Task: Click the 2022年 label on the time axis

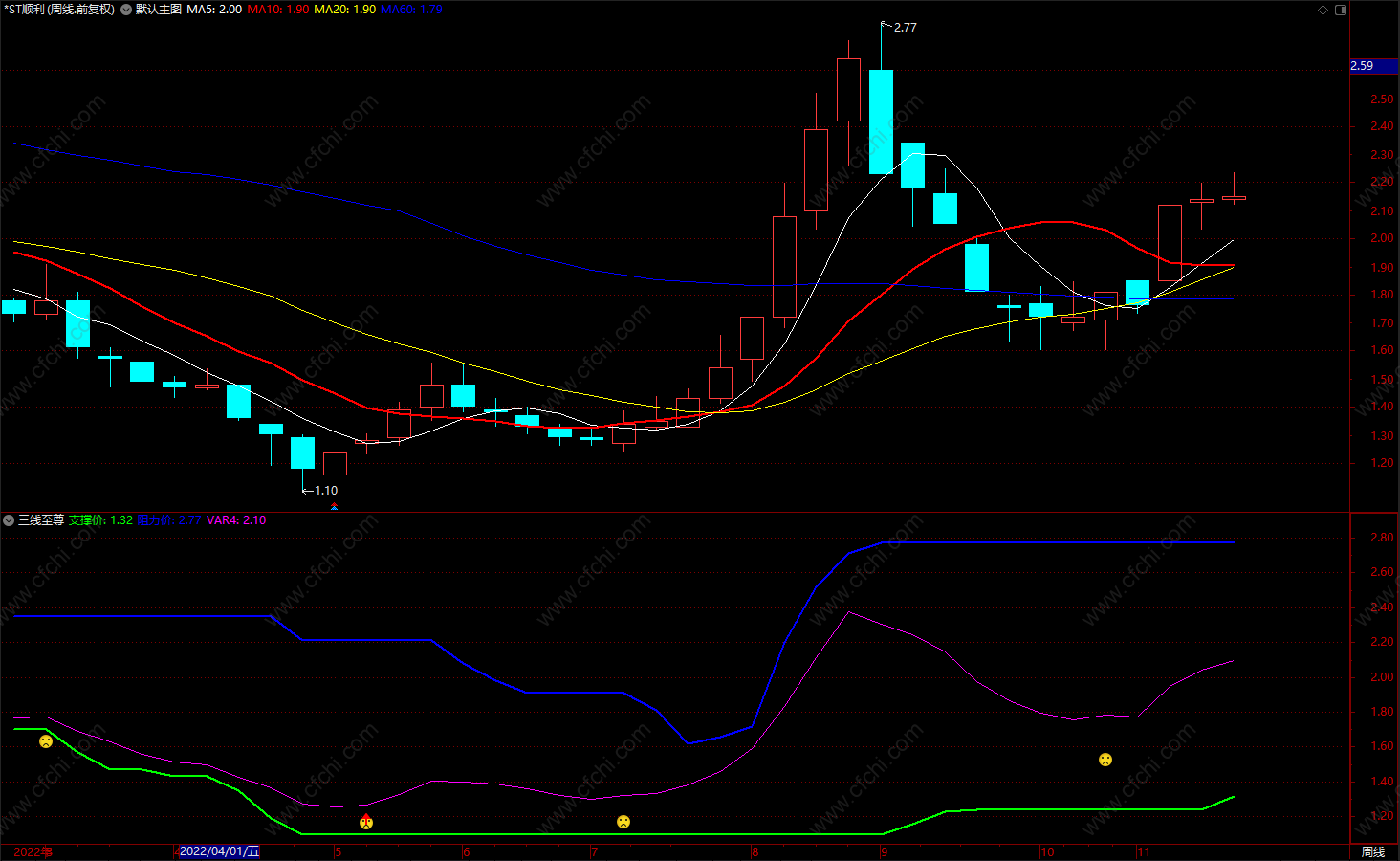Action: pyautogui.click(x=33, y=851)
